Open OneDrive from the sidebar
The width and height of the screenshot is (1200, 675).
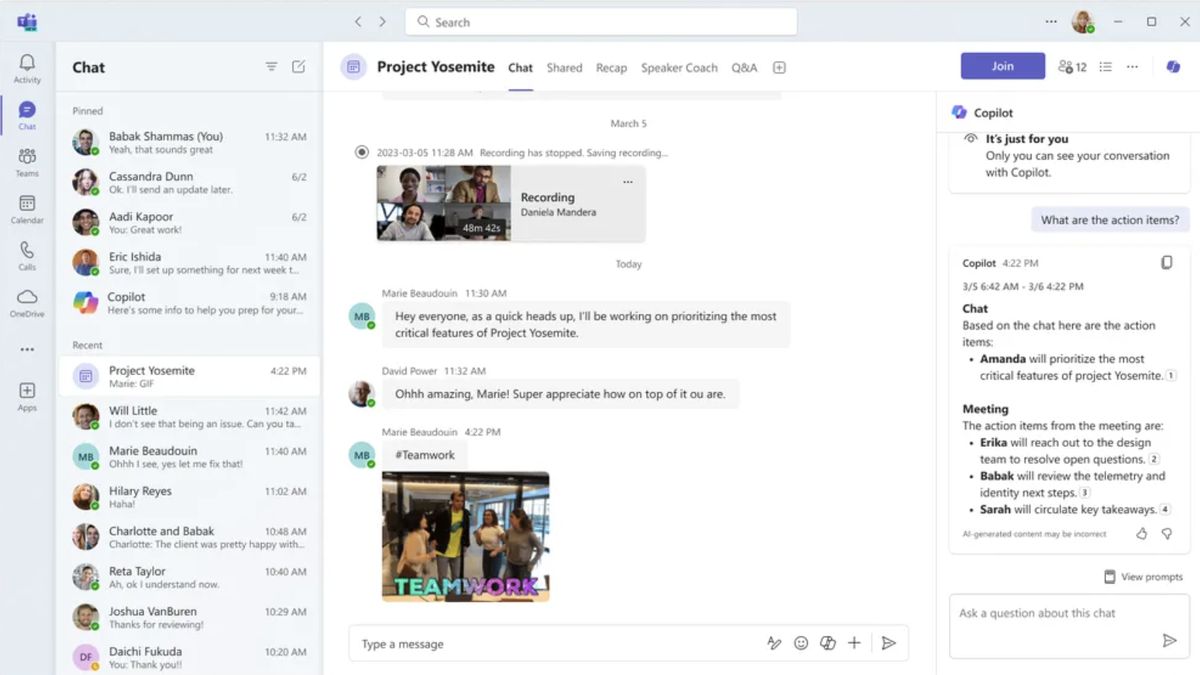pyautogui.click(x=27, y=302)
